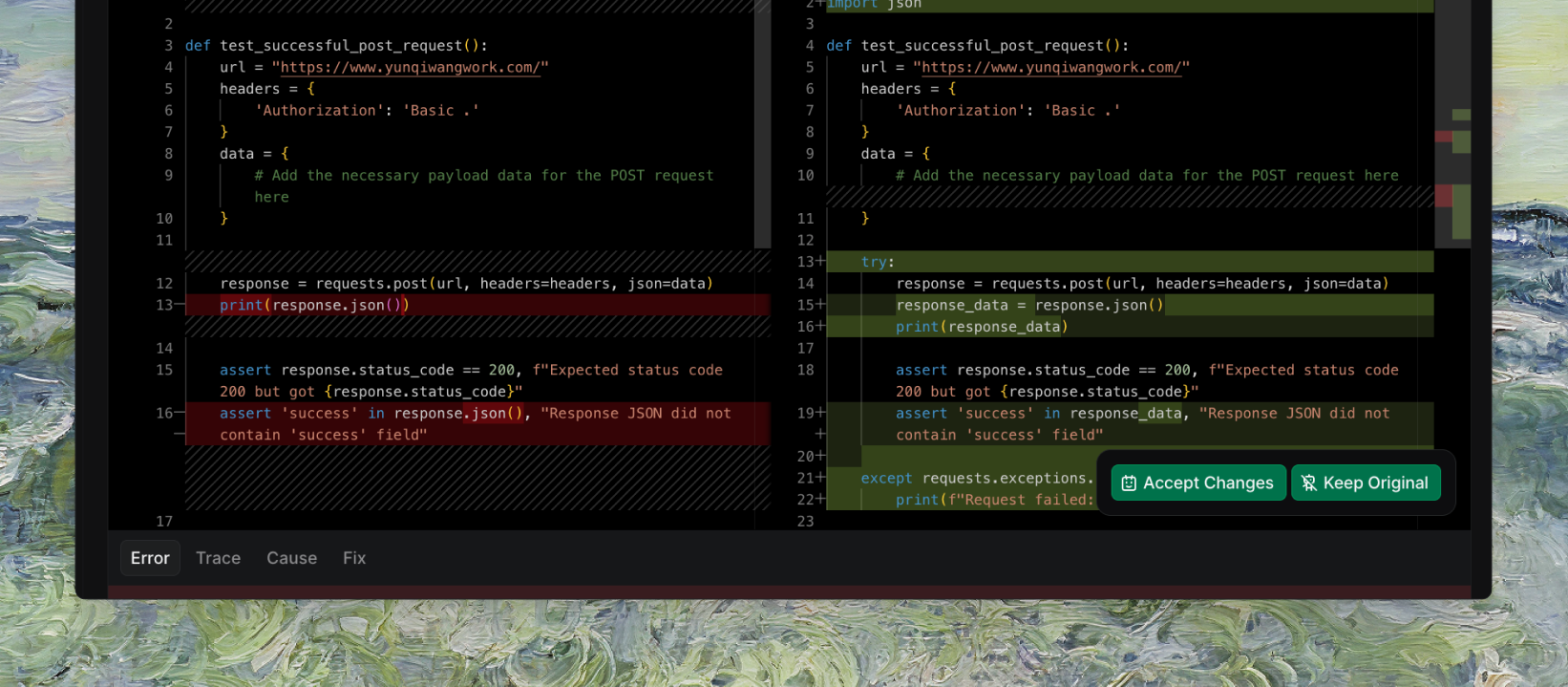Screen dimensions: 1568x687
Task: Click the 'Authorization' header line in left pane
Action: coord(367,111)
